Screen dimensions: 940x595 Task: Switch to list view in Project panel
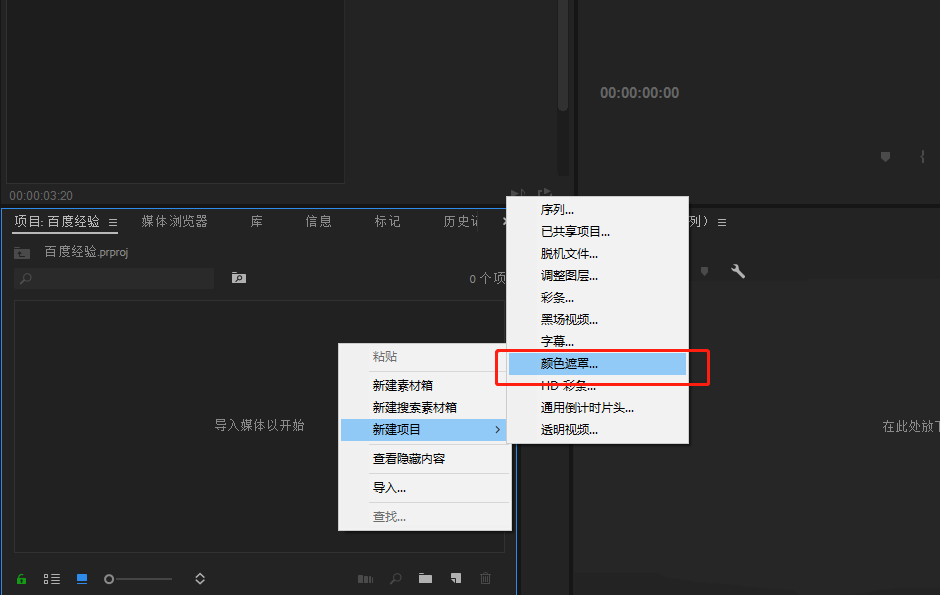(x=52, y=578)
